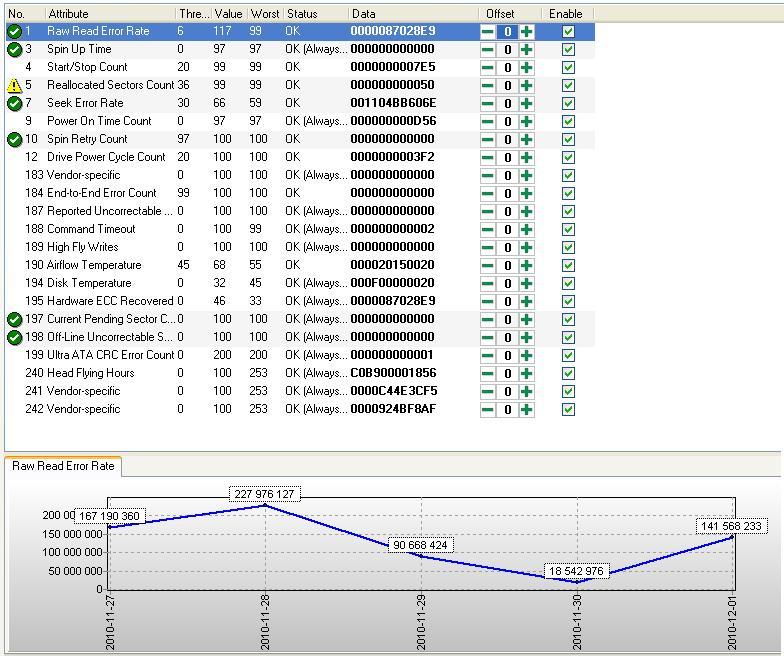Select the Power On Time Count attribute

(x=300, y=122)
